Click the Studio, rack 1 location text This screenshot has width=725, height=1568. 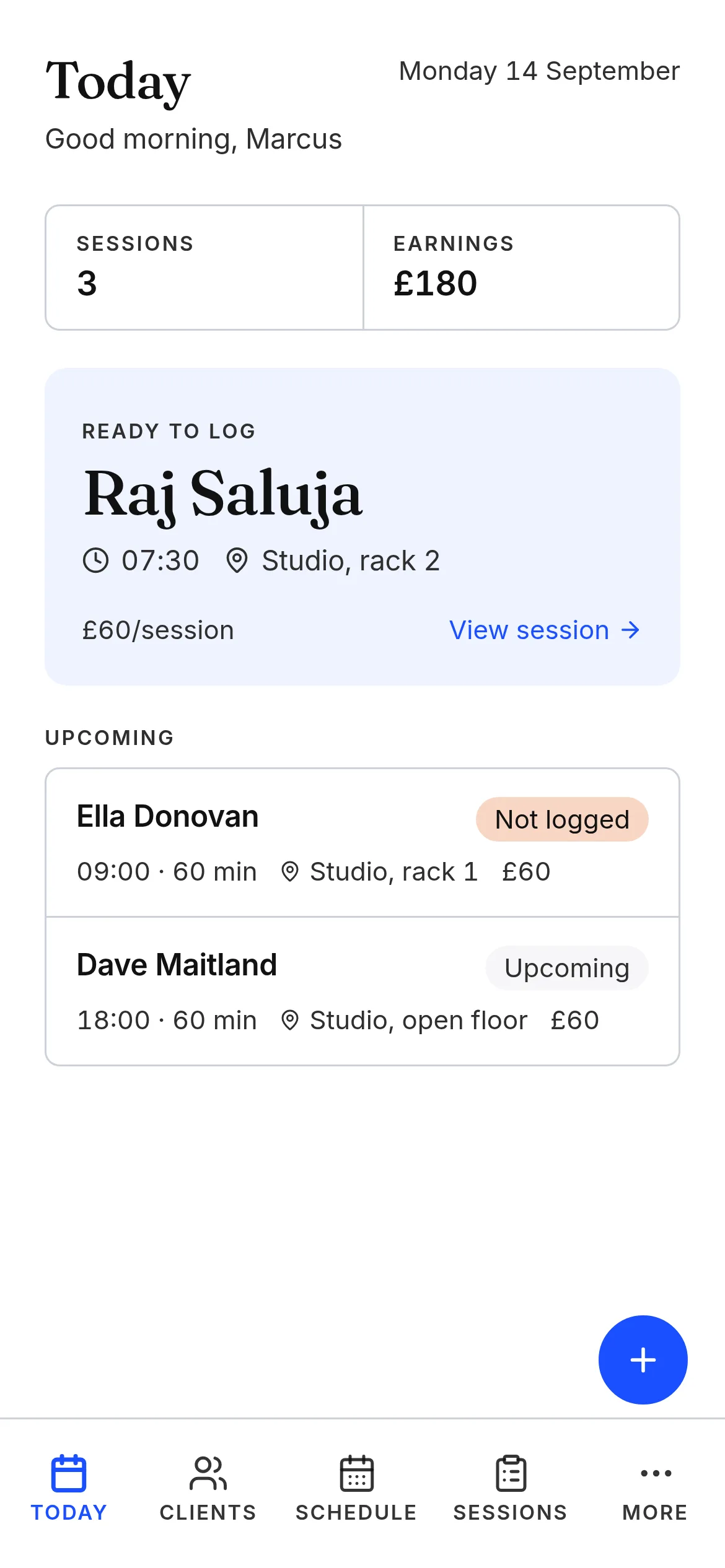[x=394, y=872]
